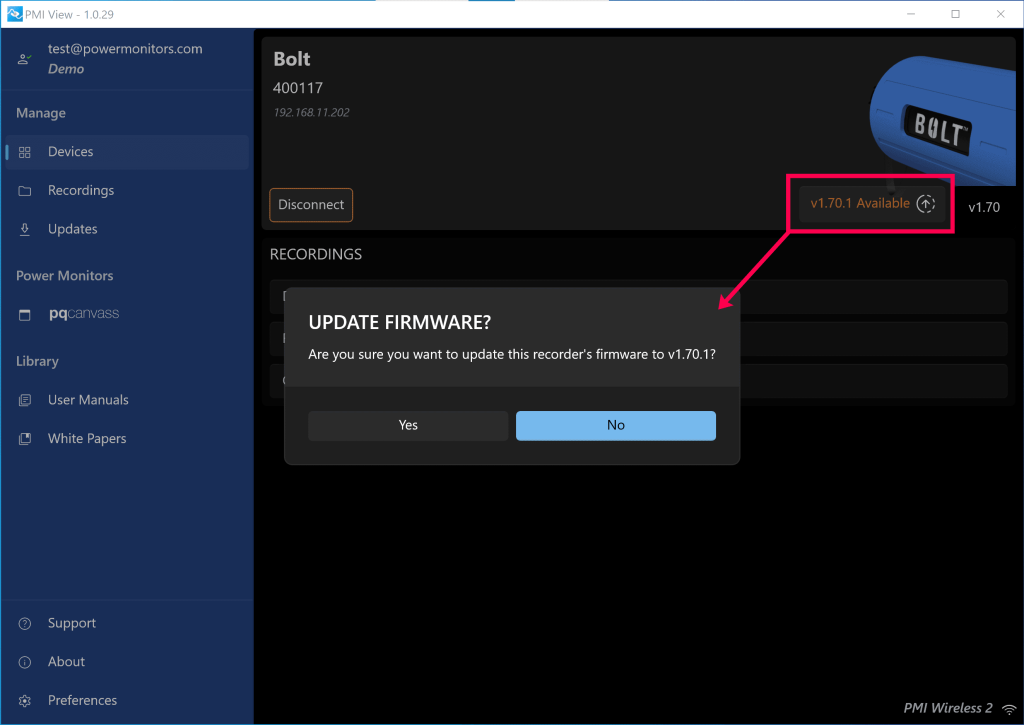Click the Disconnect button

point(310,204)
